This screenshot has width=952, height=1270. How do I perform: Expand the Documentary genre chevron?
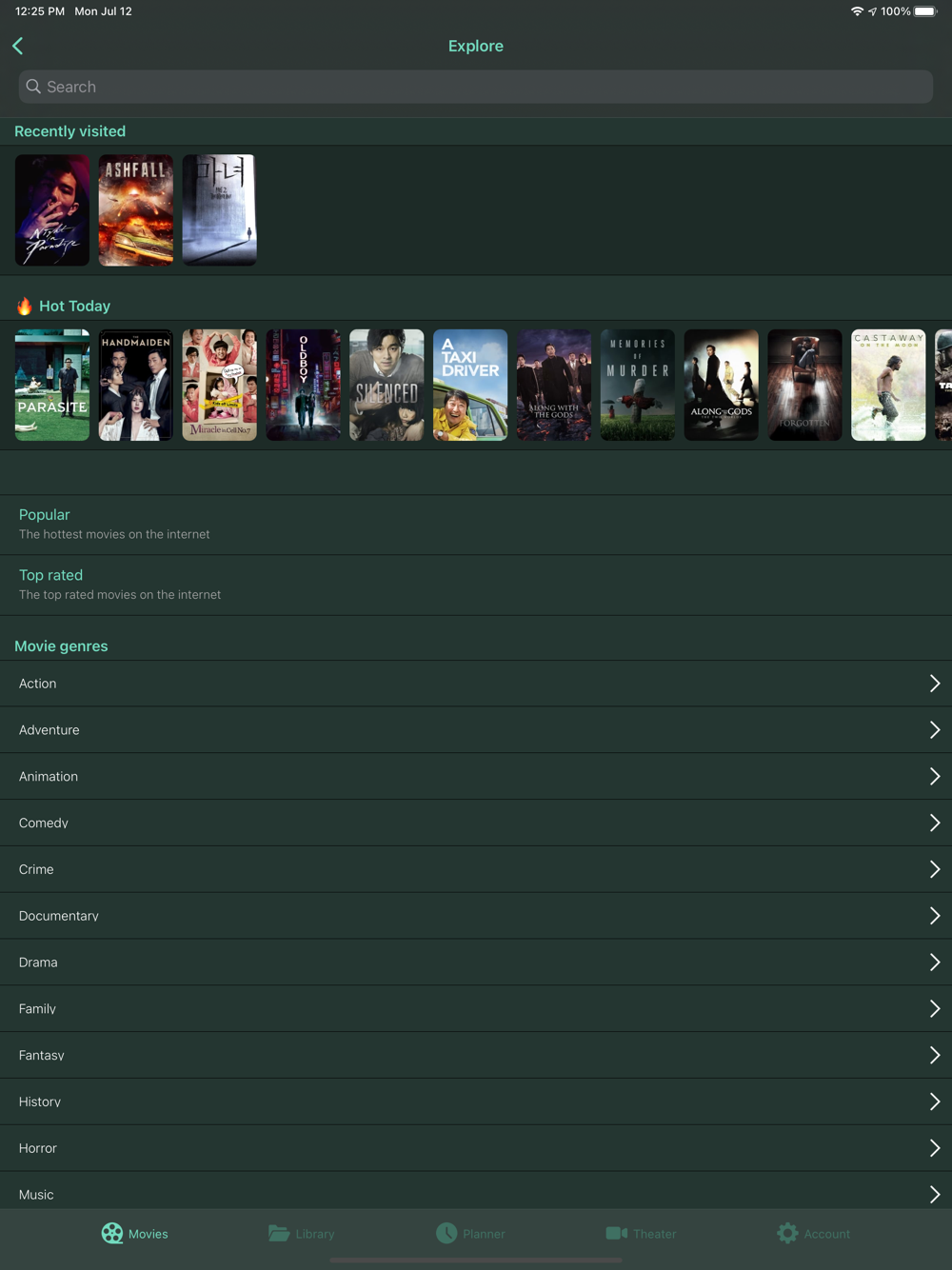[x=934, y=916]
